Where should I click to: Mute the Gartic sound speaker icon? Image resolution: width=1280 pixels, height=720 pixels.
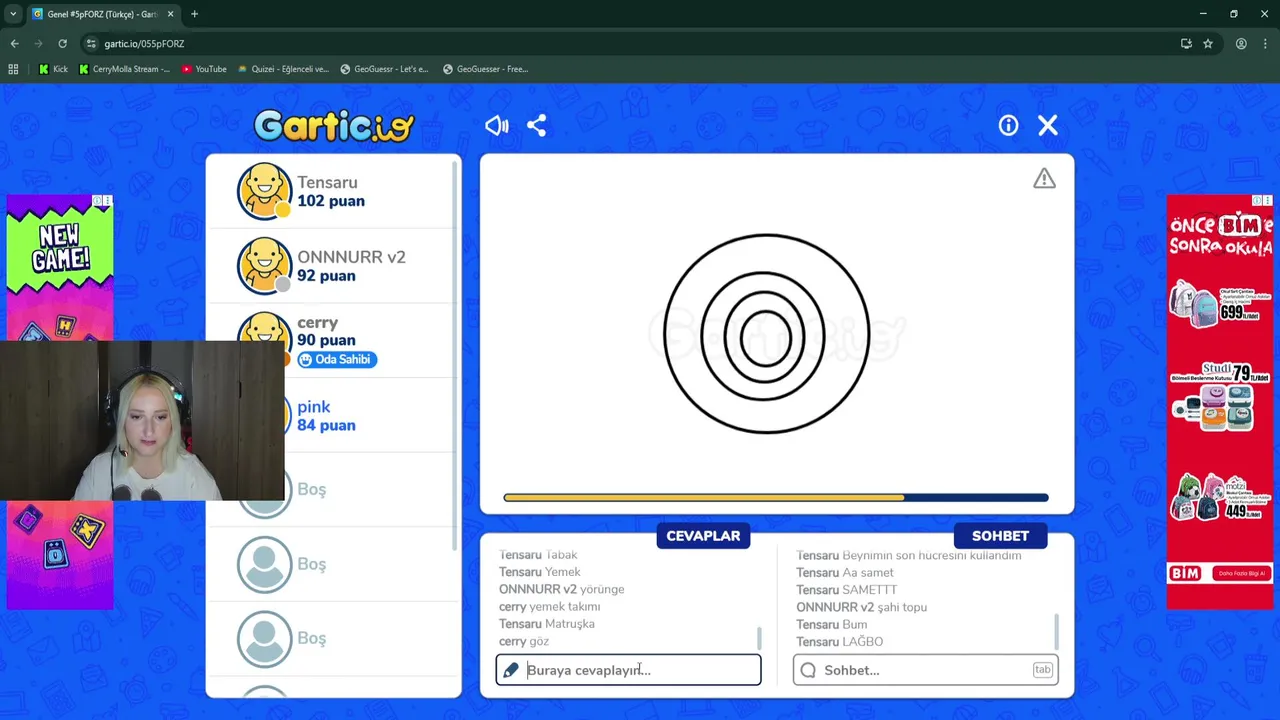click(x=497, y=125)
